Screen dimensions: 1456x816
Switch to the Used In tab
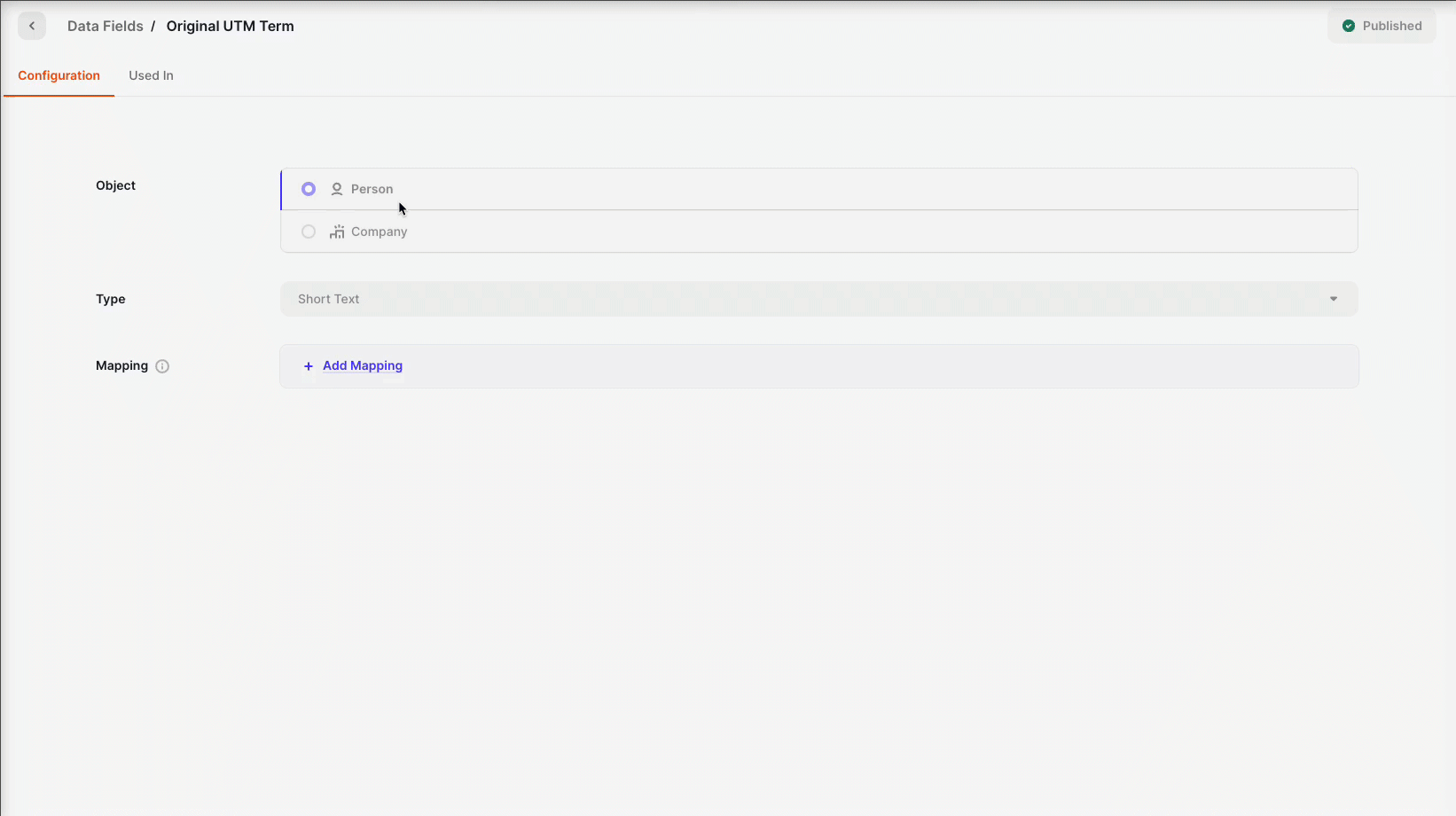tap(151, 75)
